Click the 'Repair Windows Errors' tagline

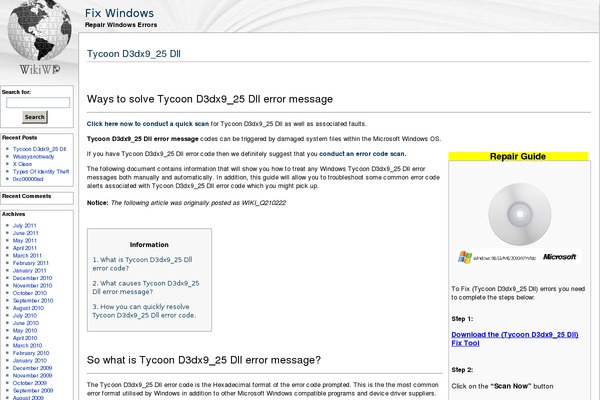121,25
